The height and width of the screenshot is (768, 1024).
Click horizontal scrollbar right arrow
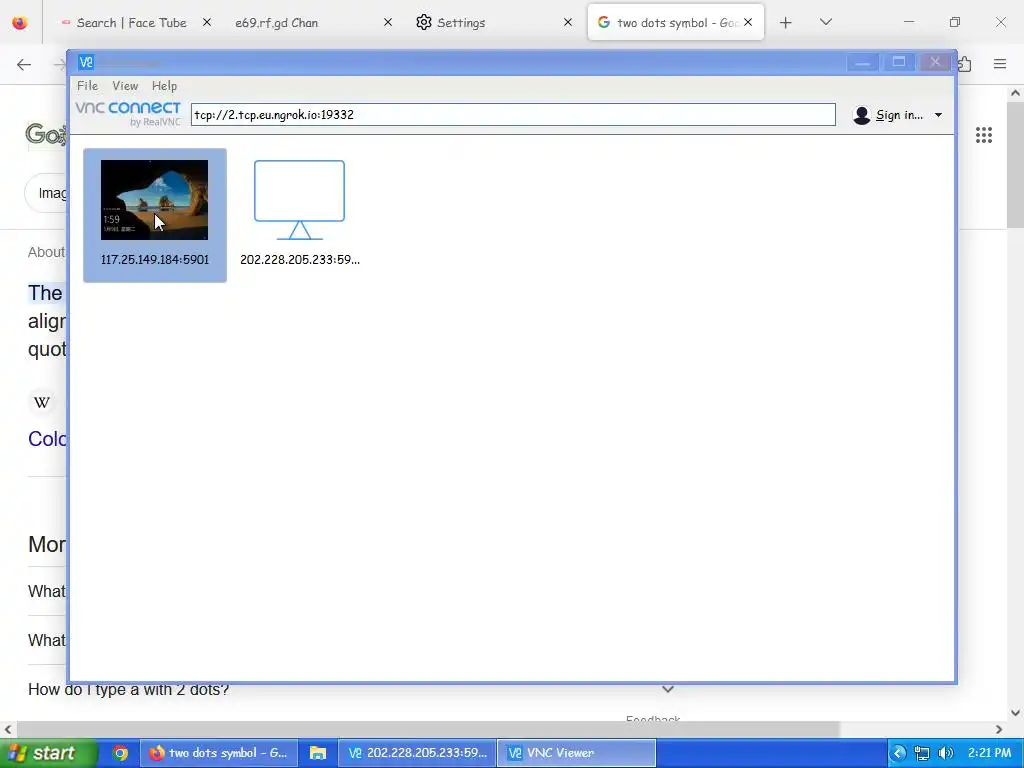tap(999, 729)
